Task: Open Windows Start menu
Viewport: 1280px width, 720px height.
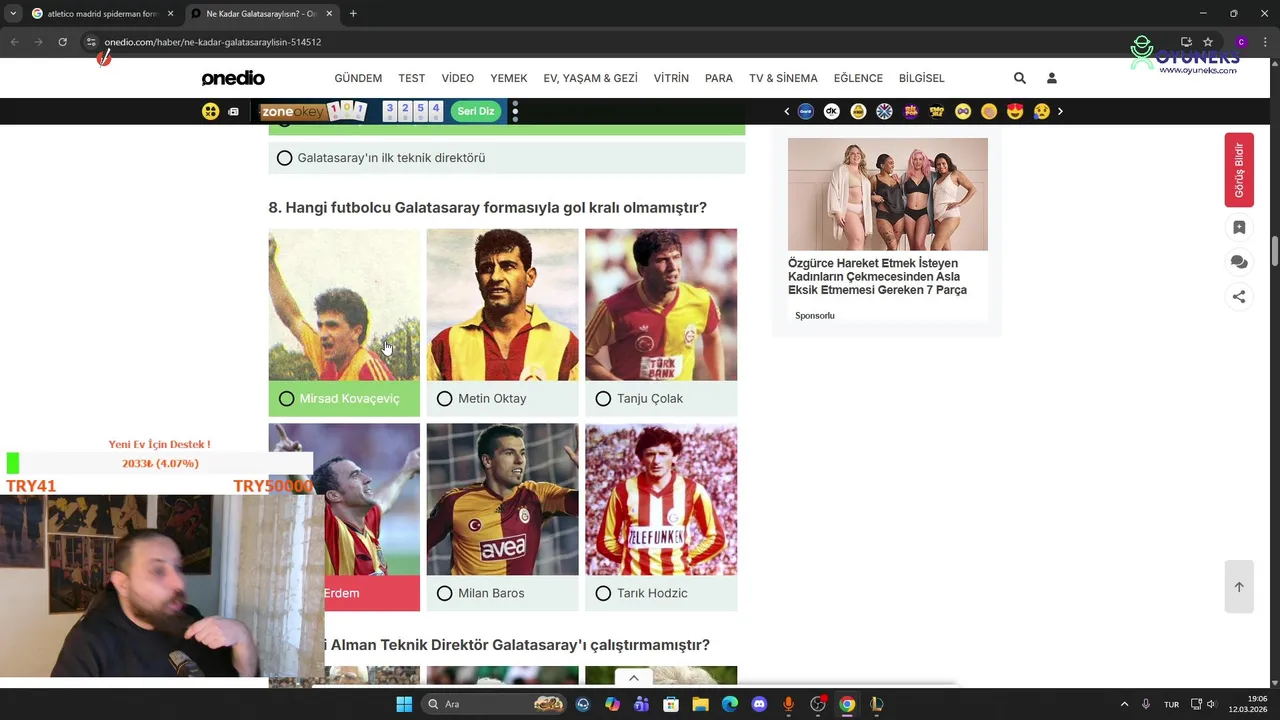Action: click(404, 704)
